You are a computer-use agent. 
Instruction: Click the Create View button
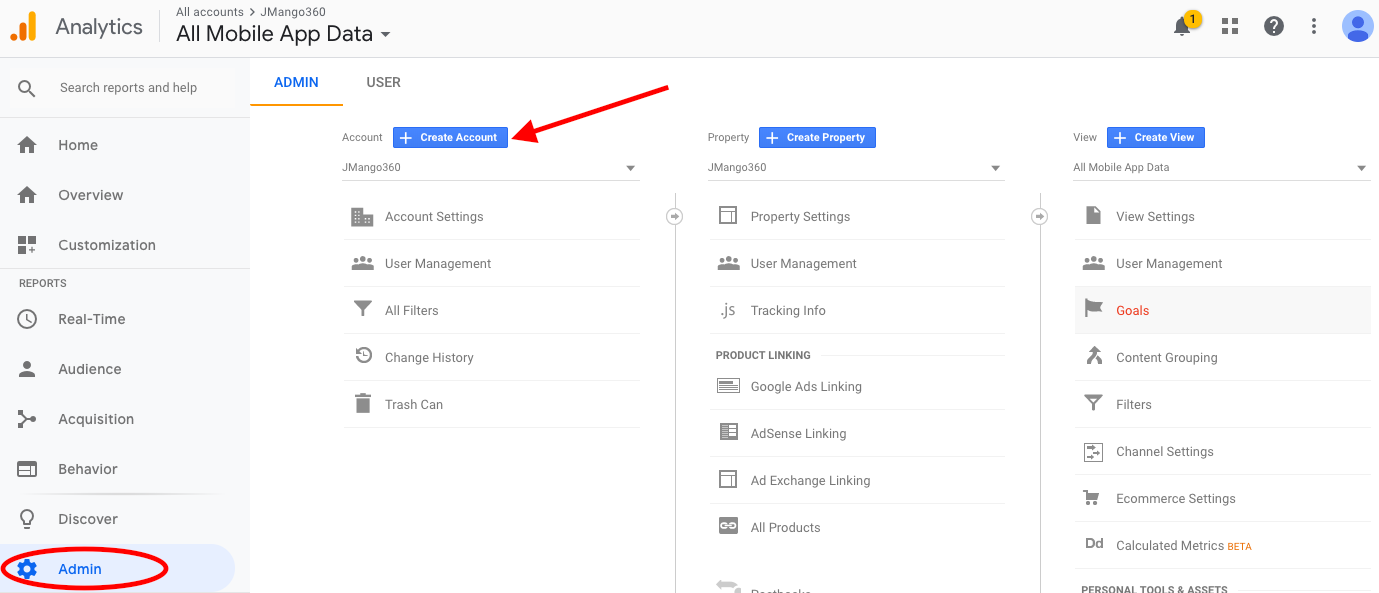1155,137
